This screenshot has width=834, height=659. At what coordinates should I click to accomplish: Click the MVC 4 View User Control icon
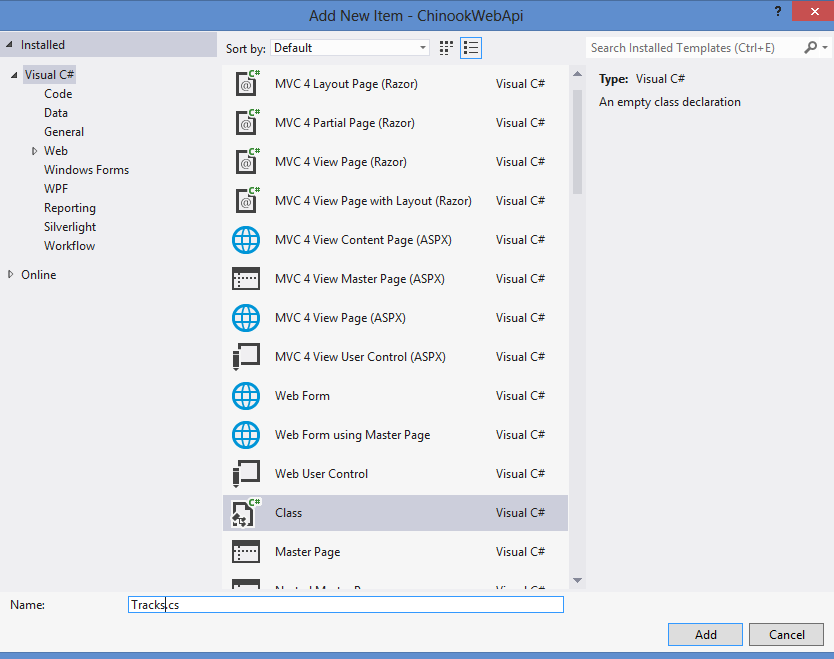pyautogui.click(x=246, y=357)
